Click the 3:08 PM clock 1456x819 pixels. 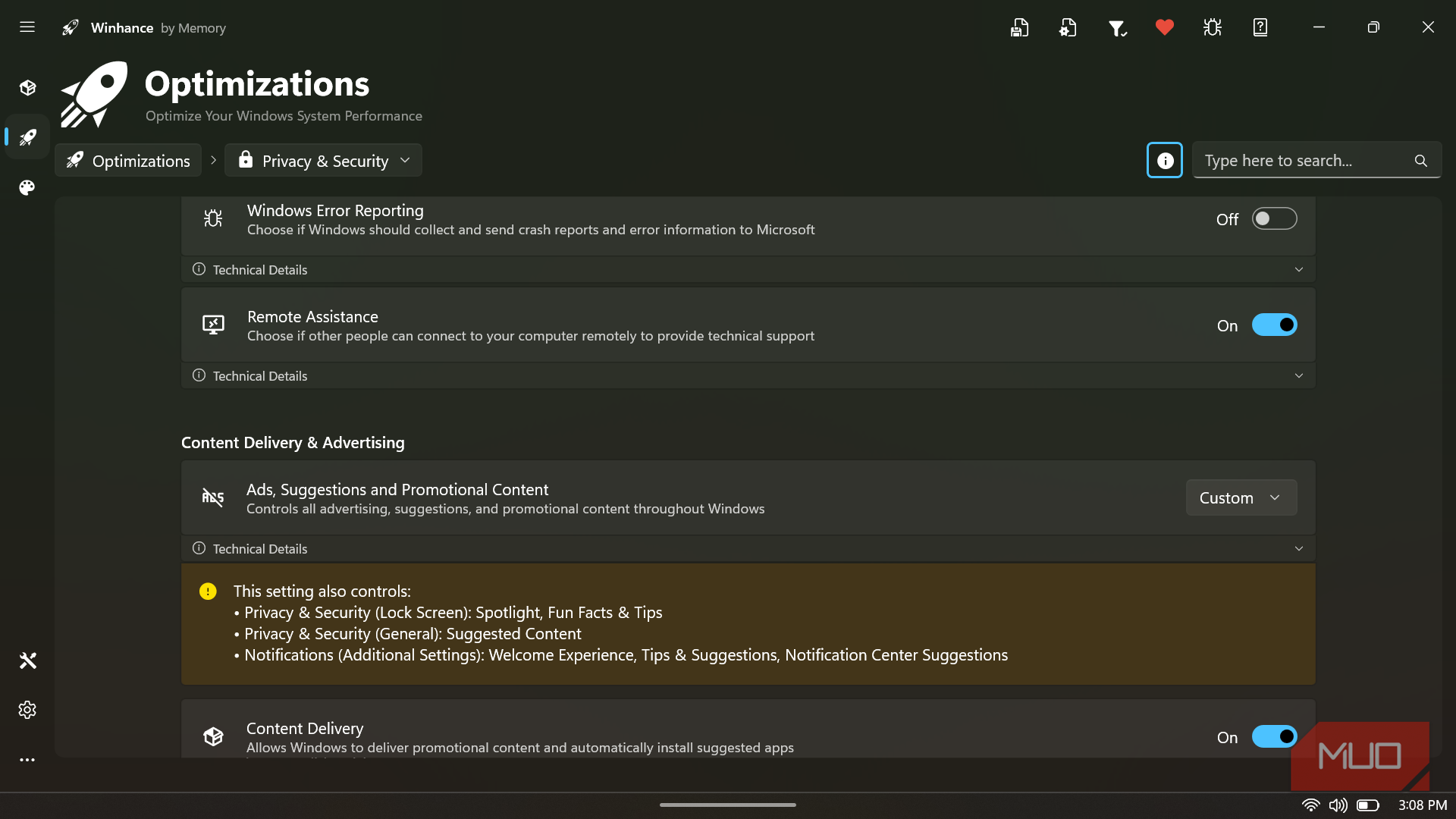tap(1423, 805)
